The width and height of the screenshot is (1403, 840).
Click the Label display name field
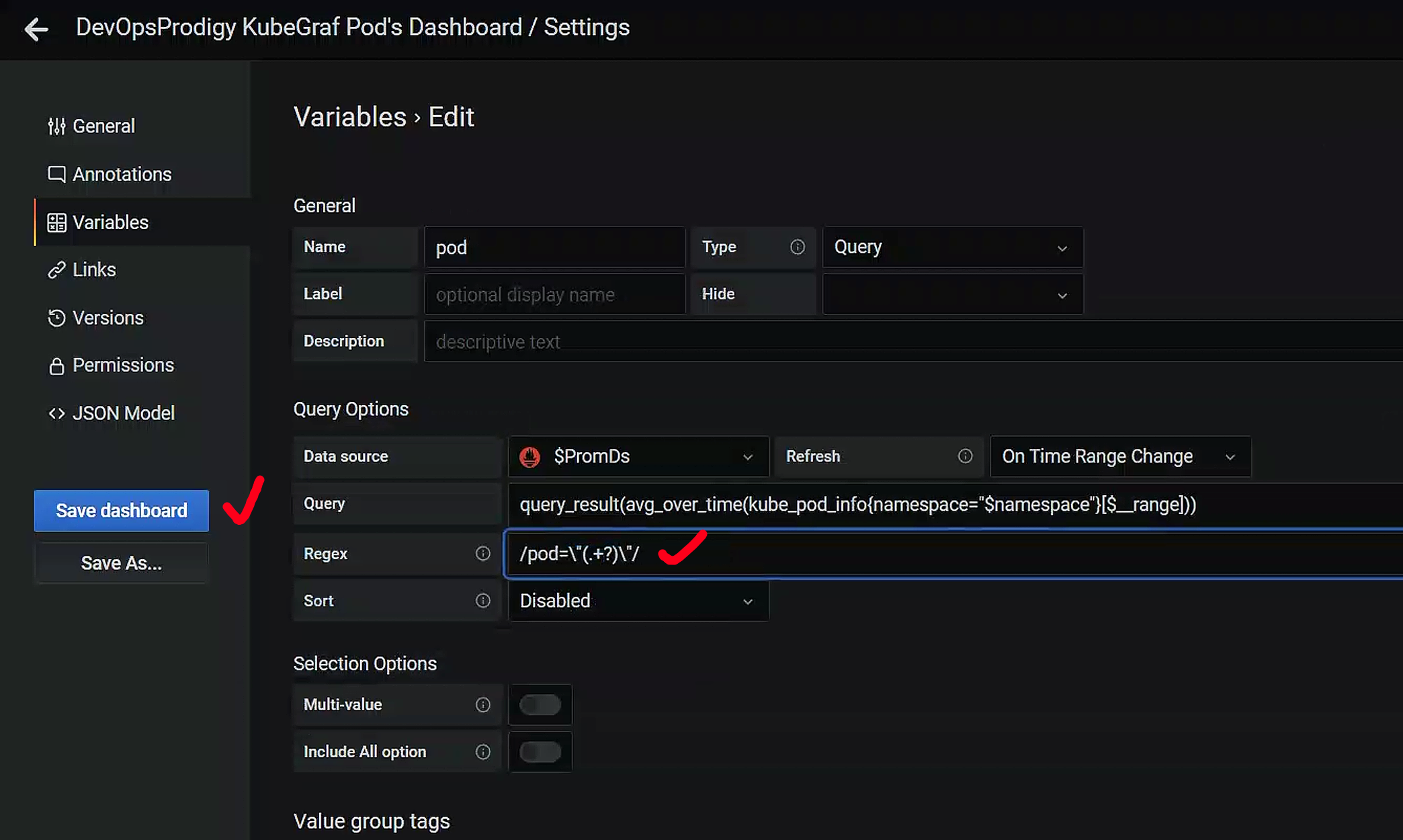pyautogui.click(x=554, y=294)
